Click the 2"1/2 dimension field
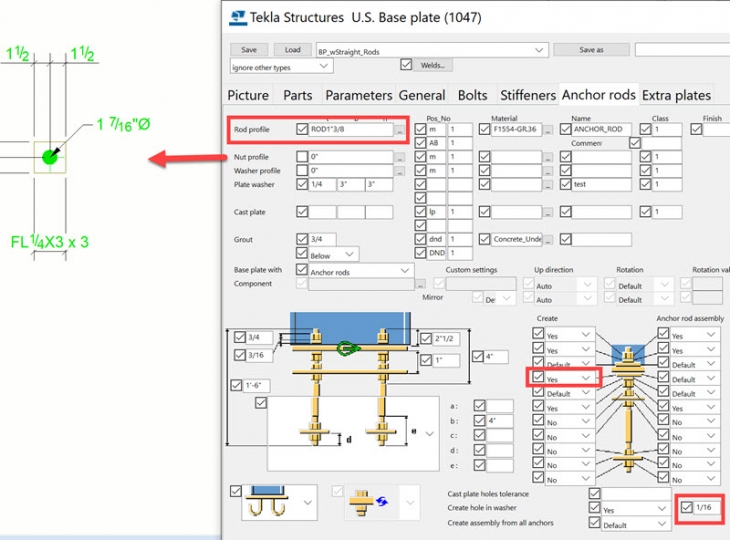 coord(446,338)
